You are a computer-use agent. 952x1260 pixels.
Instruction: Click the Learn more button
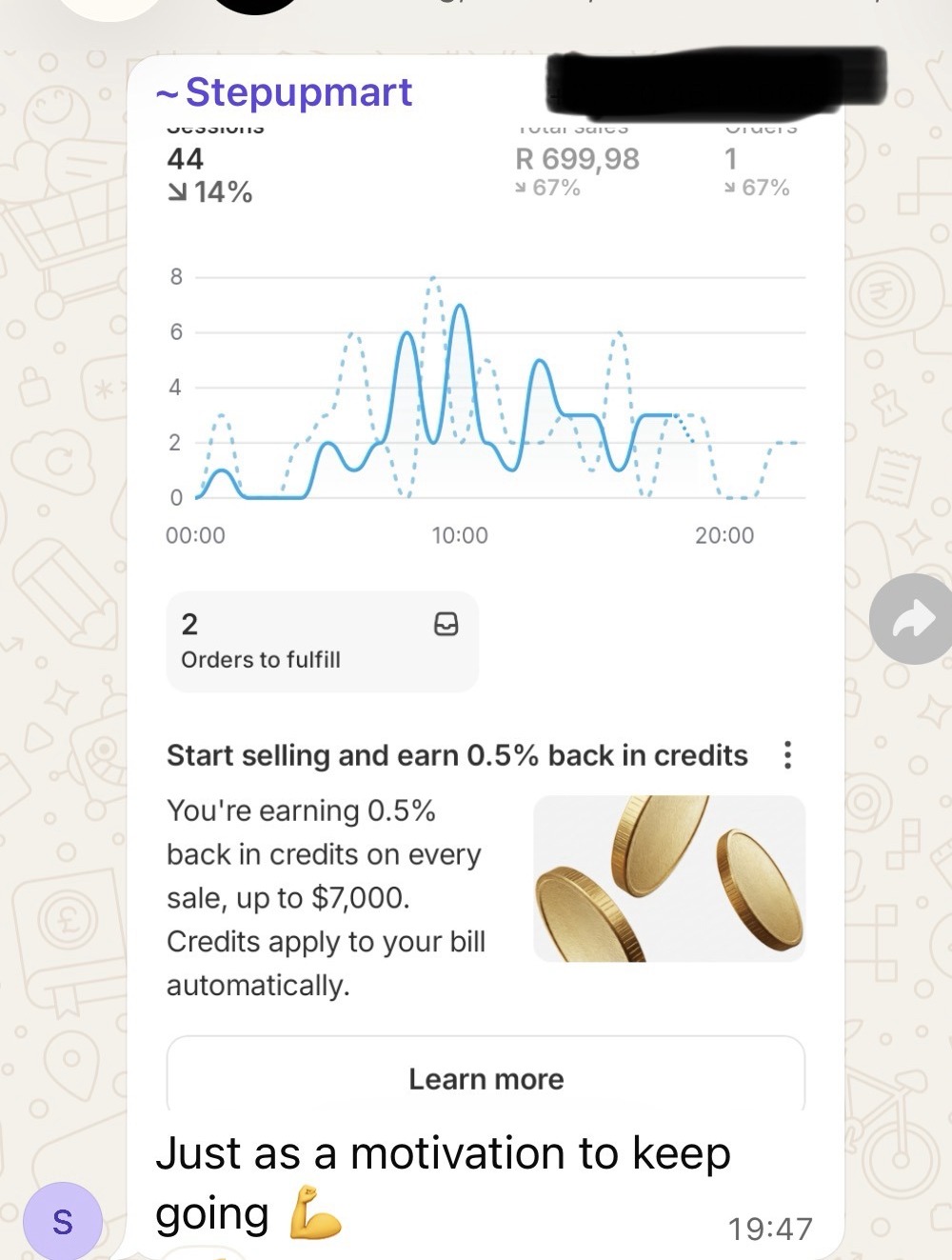click(486, 1076)
